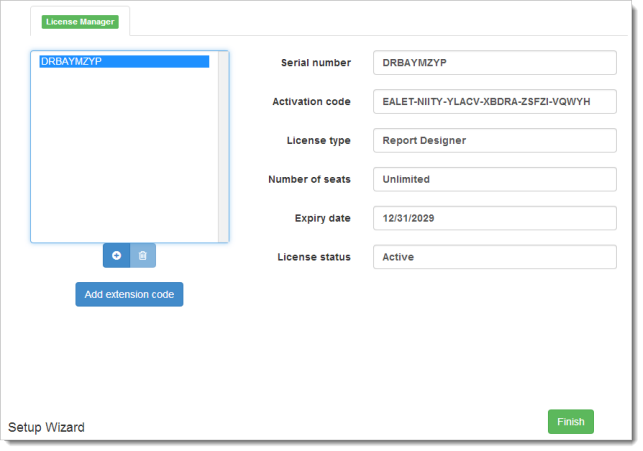Click the Number of seats label
This screenshot has height=451, width=643.
click(x=309, y=180)
